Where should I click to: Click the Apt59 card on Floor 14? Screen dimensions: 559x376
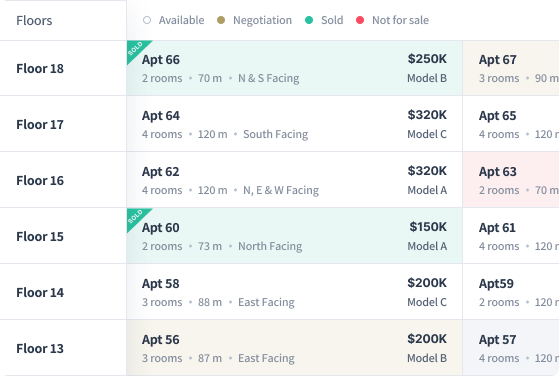pos(511,292)
